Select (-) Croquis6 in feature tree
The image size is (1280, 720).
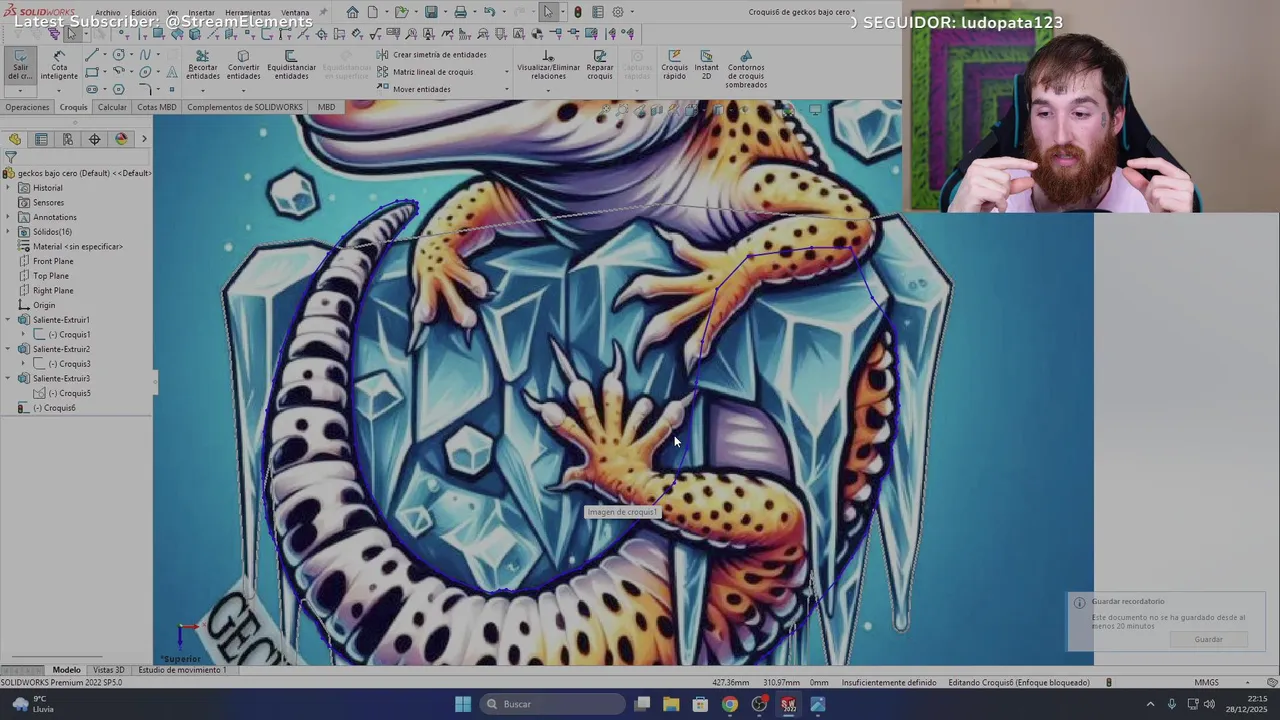click(x=48, y=408)
